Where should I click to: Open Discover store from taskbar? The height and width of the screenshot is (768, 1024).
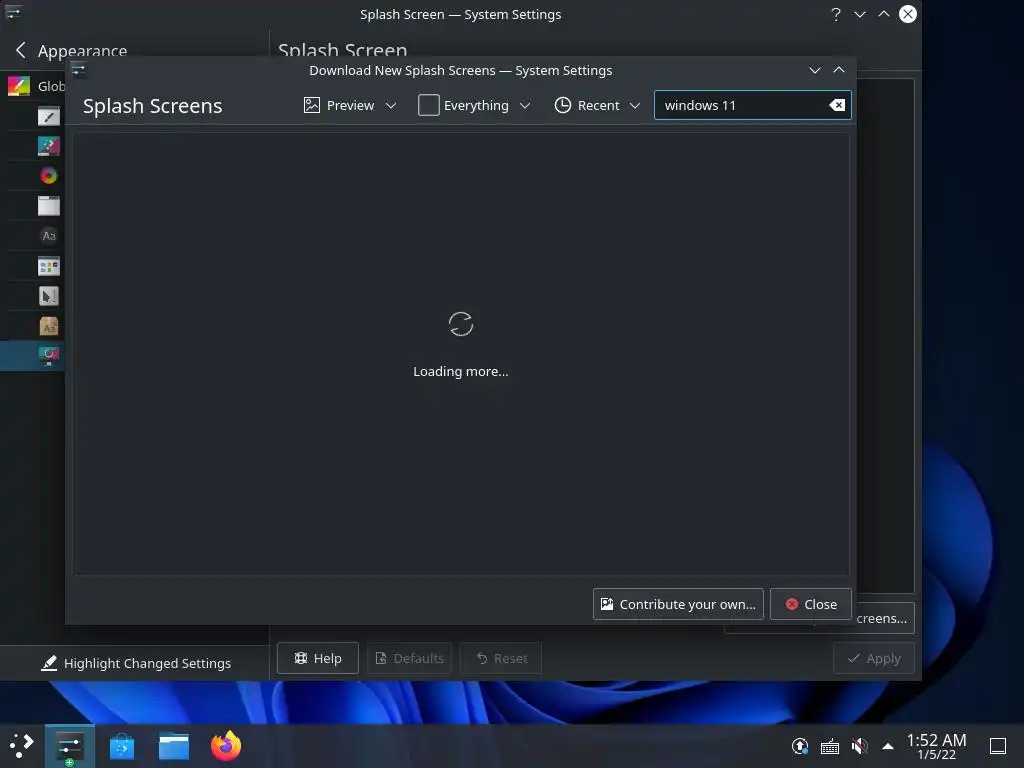tap(121, 746)
